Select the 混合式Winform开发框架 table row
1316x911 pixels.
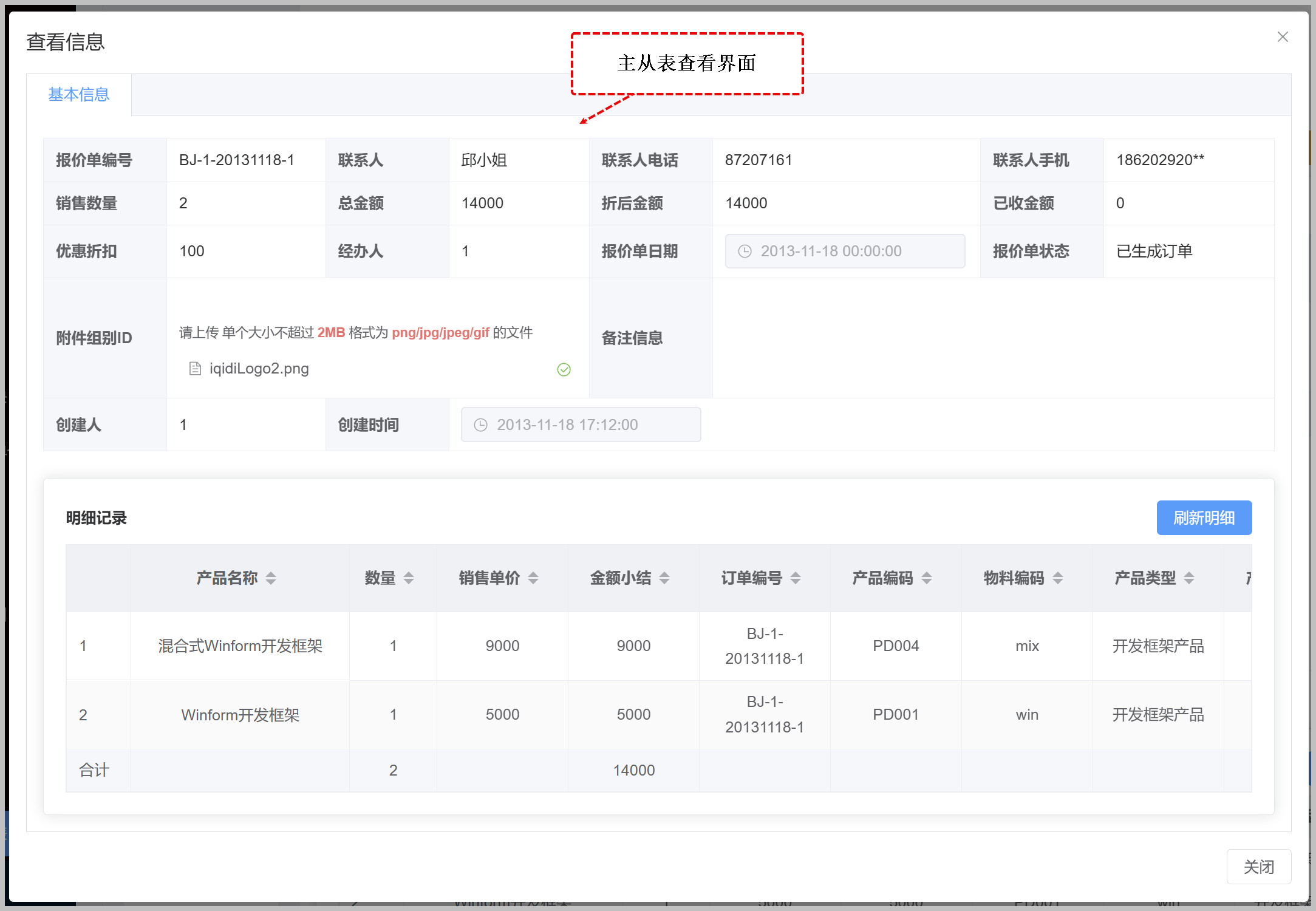tap(240, 646)
